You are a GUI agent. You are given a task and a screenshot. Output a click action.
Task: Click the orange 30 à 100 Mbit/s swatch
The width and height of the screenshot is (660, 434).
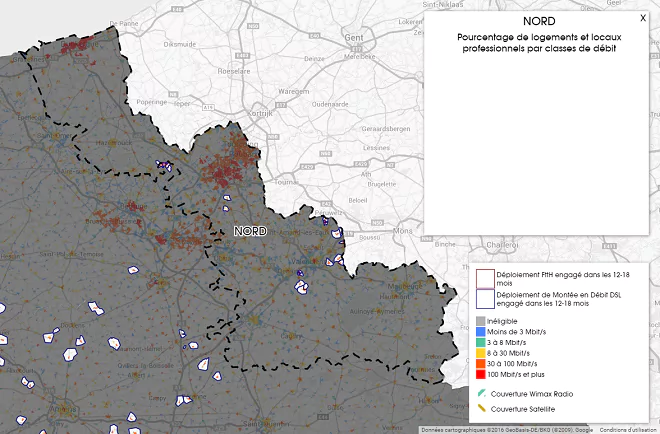coord(481,363)
